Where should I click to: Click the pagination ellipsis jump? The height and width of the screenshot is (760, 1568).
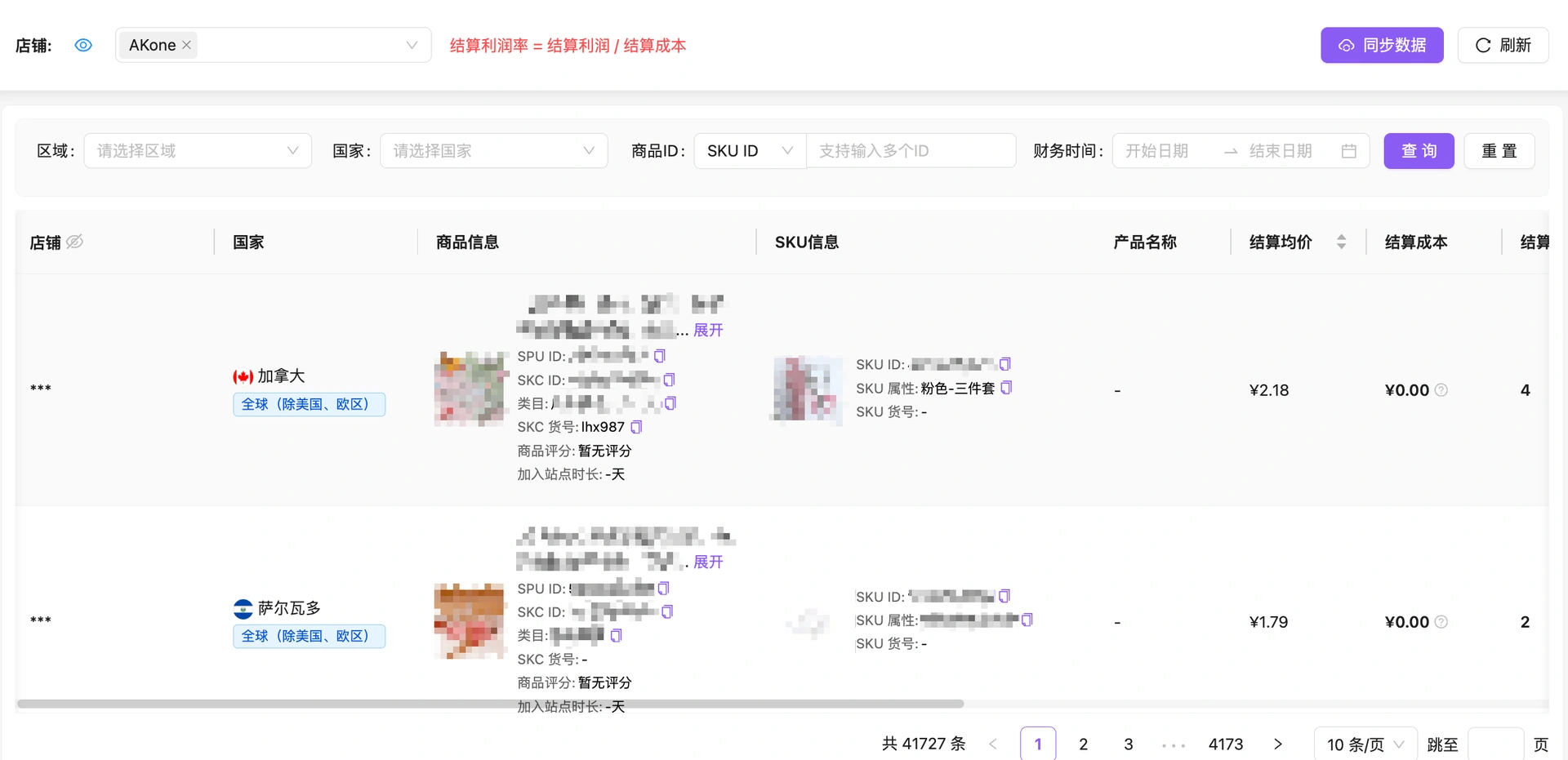[x=1174, y=744]
